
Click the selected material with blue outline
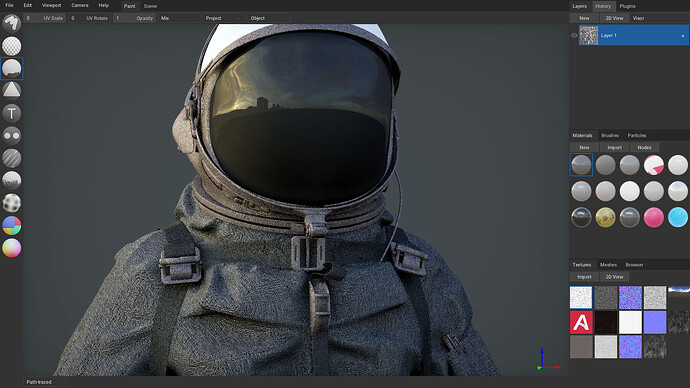coord(581,165)
